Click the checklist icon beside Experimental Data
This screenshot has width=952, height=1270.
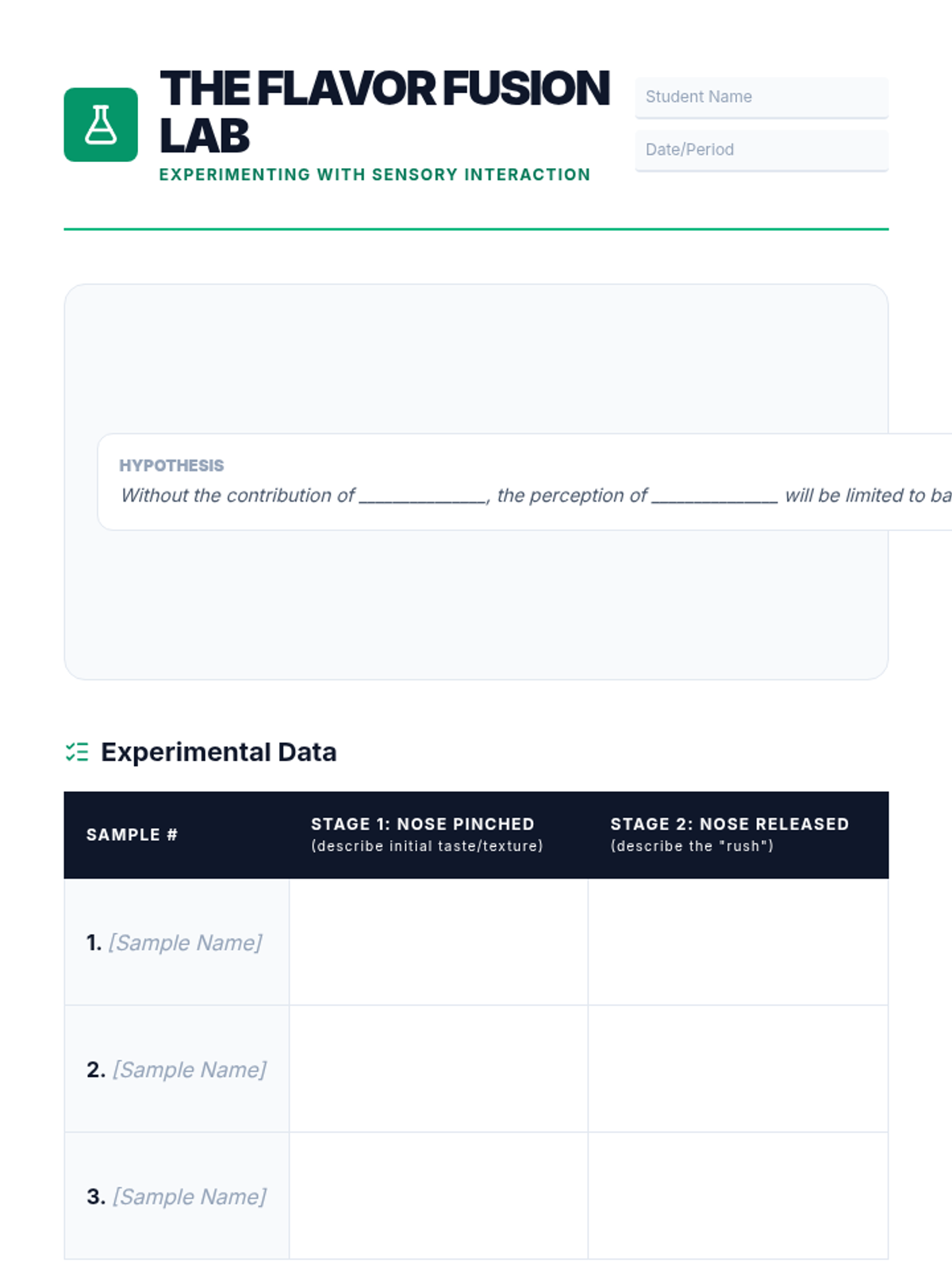[x=77, y=752]
